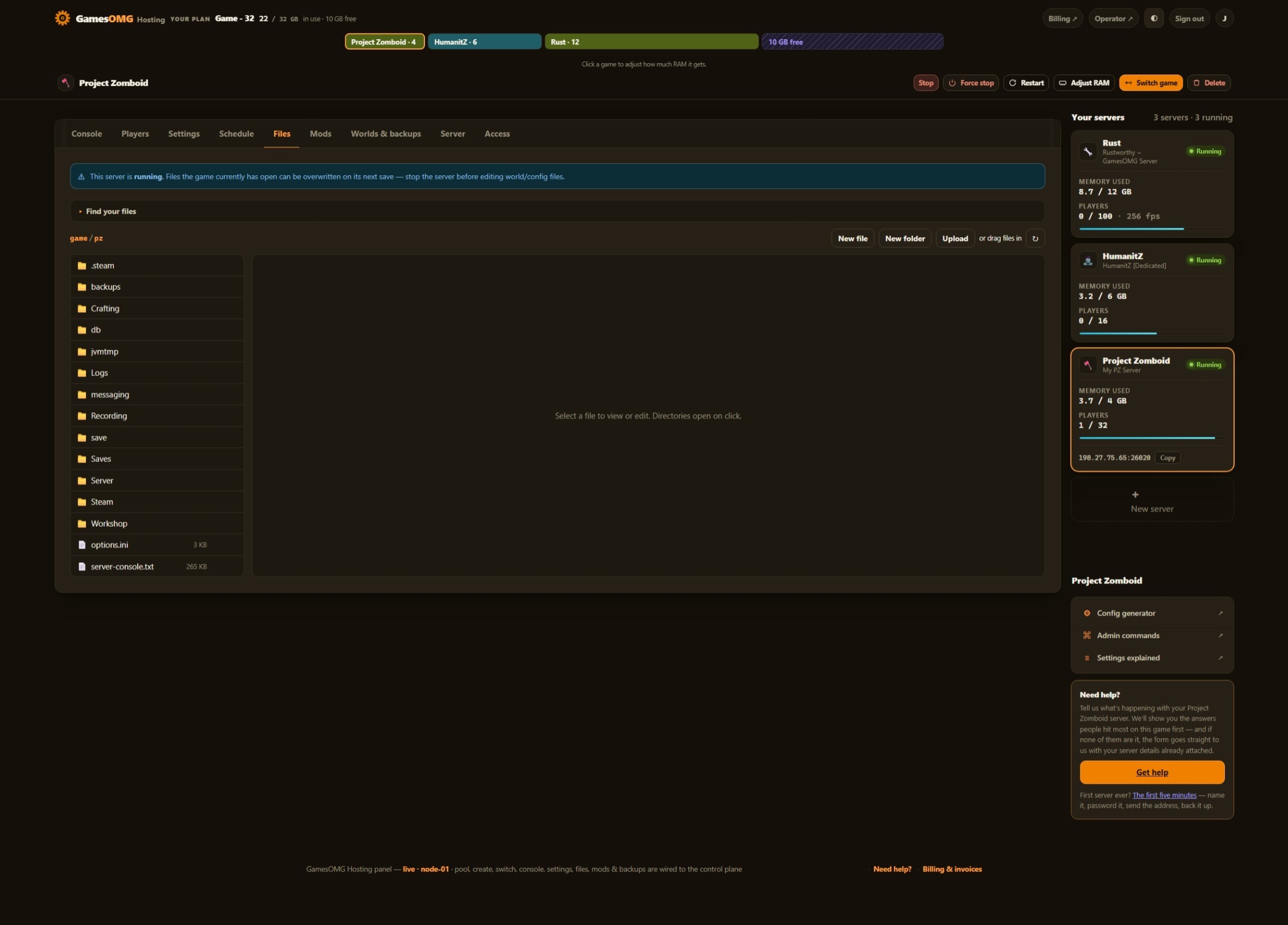
Task: Copy the server address 198.27.75.65:26020
Action: click(1167, 458)
